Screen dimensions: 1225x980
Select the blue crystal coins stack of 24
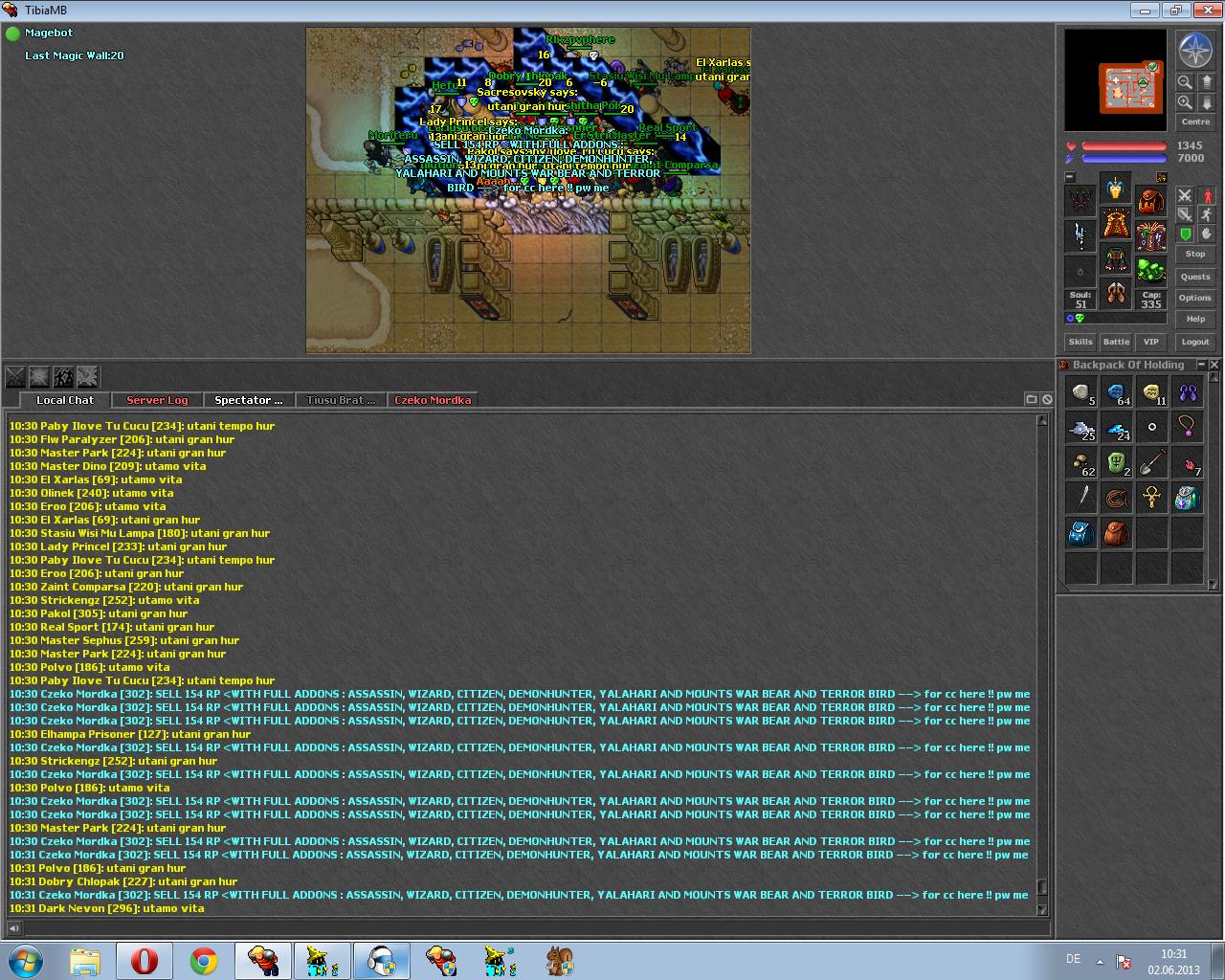pyautogui.click(x=1116, y=428)
